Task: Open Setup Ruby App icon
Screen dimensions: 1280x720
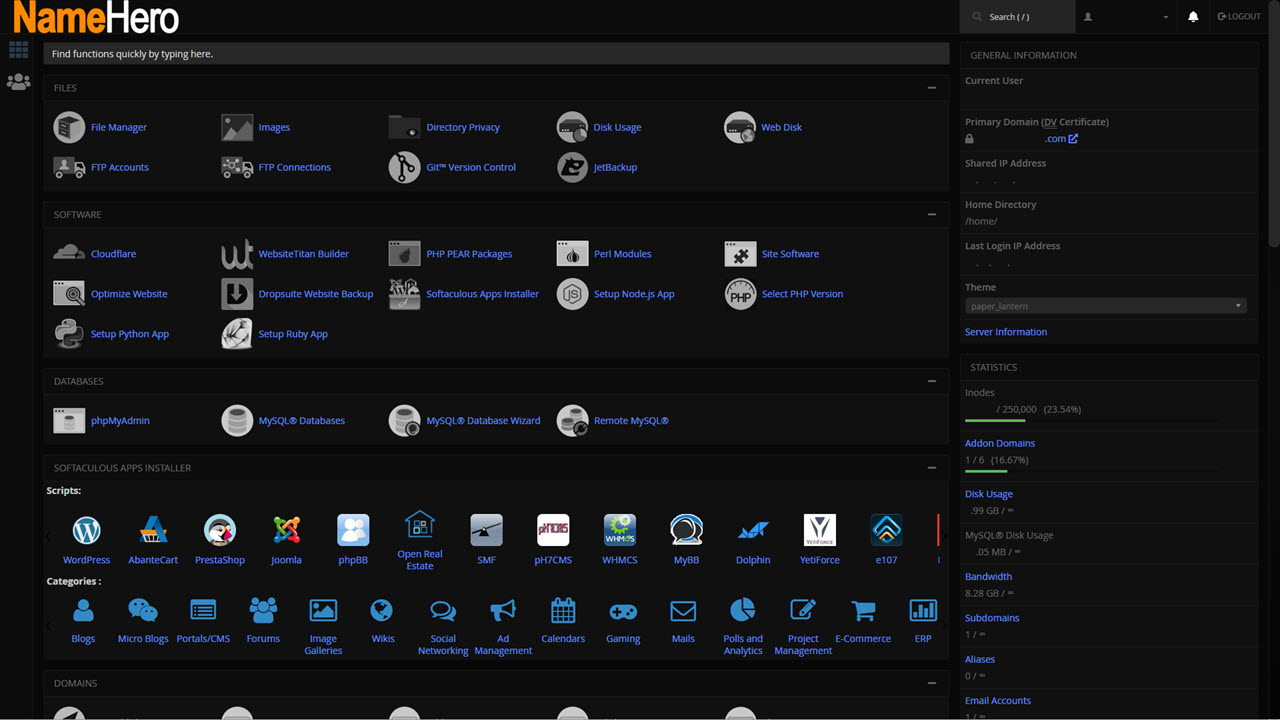Action: [x=237, y=334]
